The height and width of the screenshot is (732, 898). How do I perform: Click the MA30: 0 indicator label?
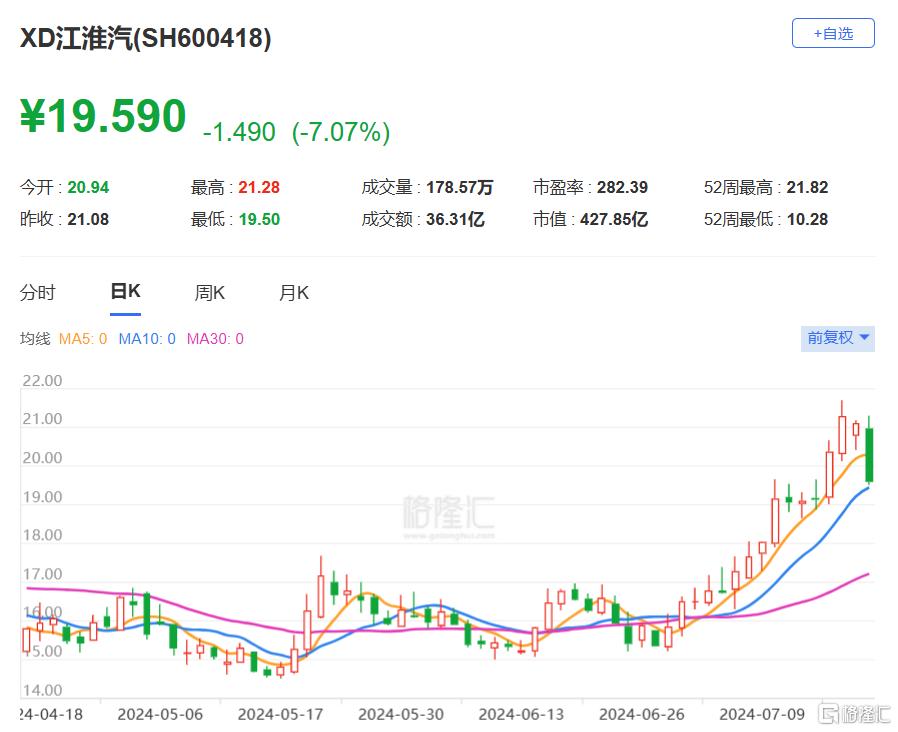(x=215, y=339)
